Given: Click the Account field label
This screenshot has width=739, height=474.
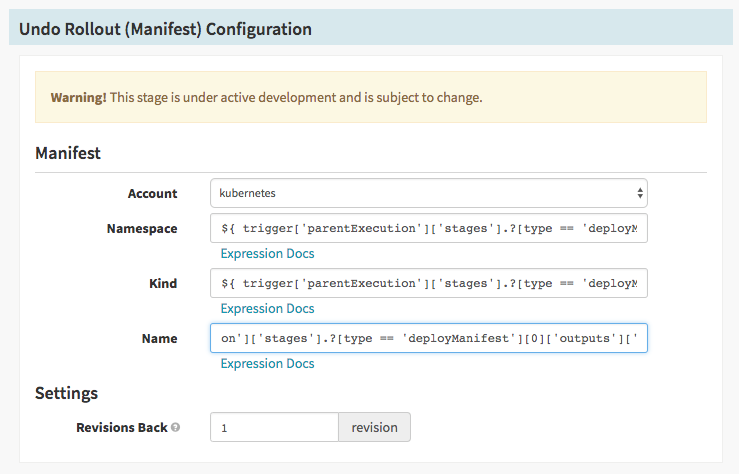Looking at the screenshot, I should 152,193.
